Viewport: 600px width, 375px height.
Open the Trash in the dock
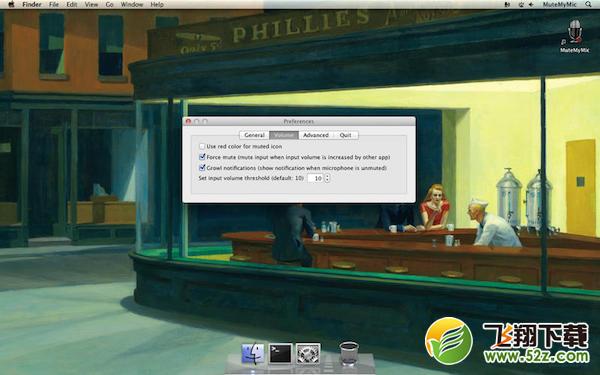pyautogui.click(x=349, y=353)
